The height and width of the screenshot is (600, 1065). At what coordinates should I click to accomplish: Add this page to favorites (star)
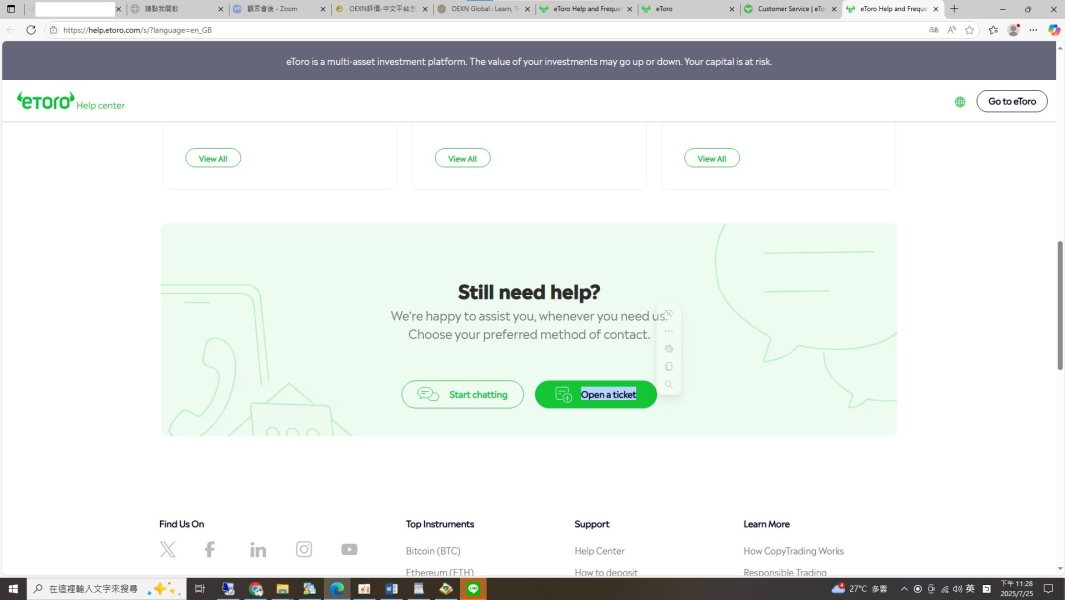click(x=969, y=30)
